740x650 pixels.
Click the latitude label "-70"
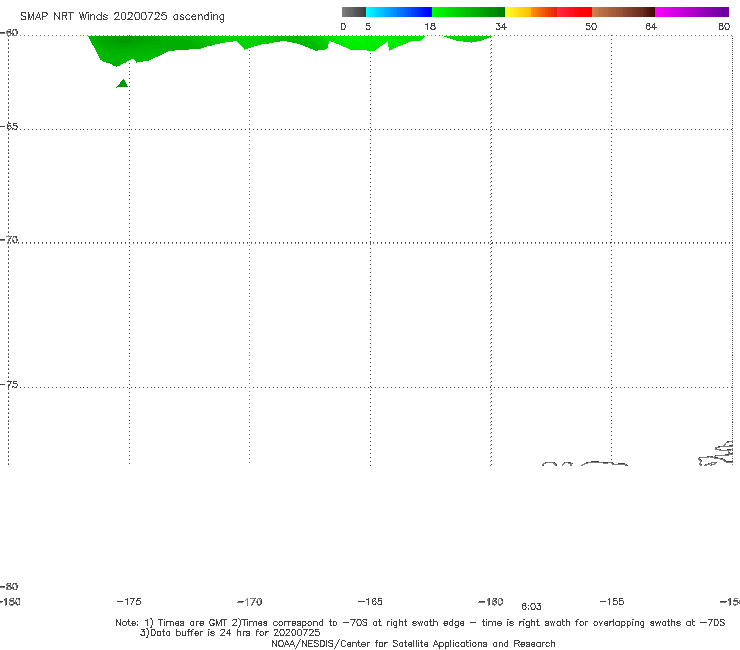pyautogui.click(x=9, y=240)
